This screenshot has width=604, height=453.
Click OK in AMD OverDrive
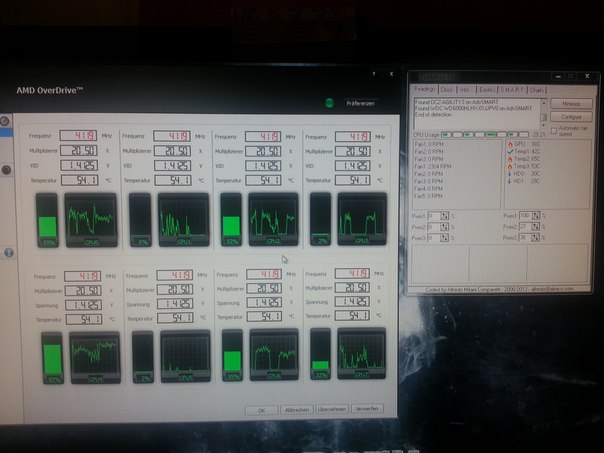[x=261, y=410]
